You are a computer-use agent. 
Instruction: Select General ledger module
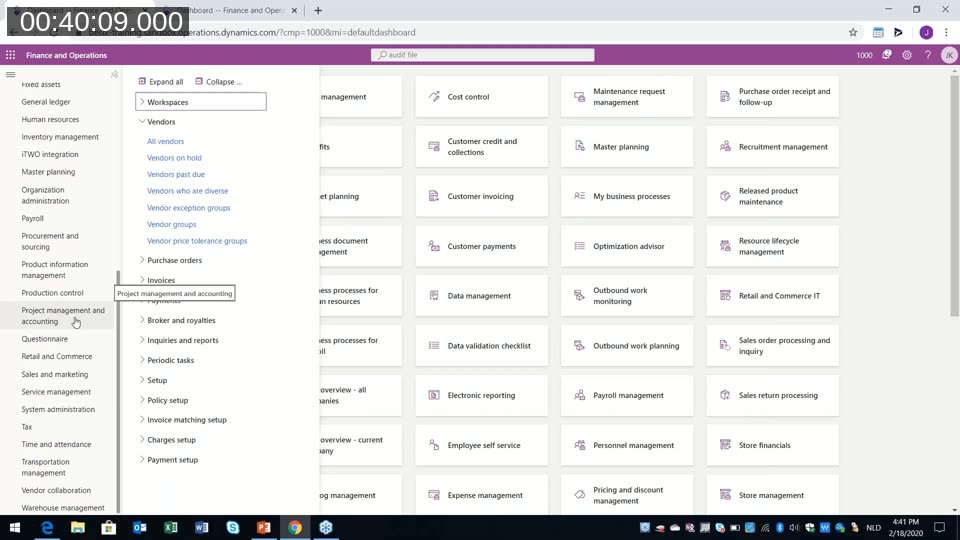point(46,102)
